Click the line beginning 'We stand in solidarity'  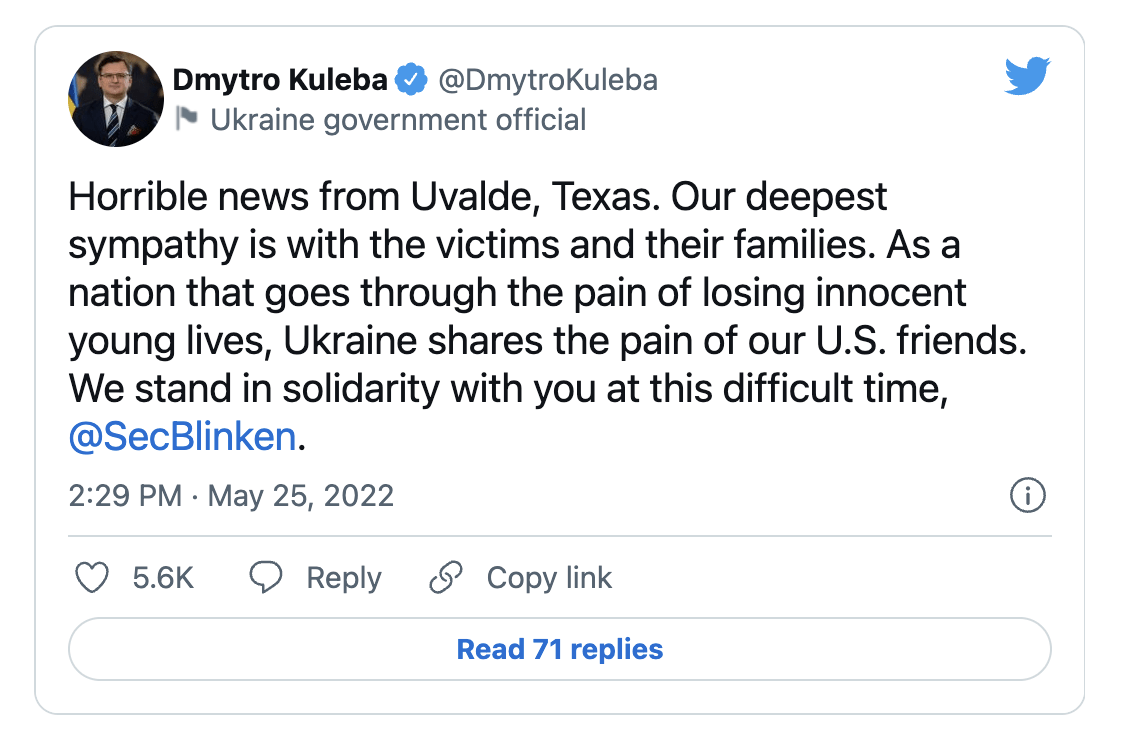pos(508,389)
